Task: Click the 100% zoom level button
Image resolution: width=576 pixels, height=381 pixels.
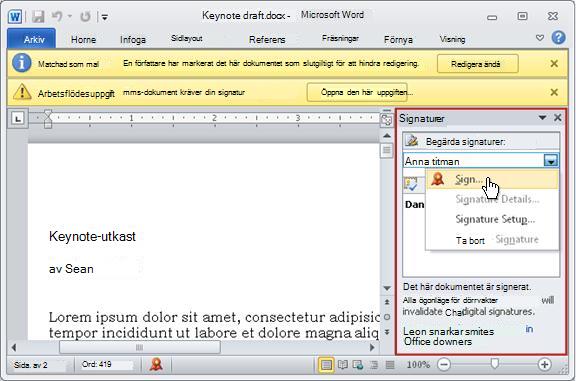Action: [x=418, y=365]
